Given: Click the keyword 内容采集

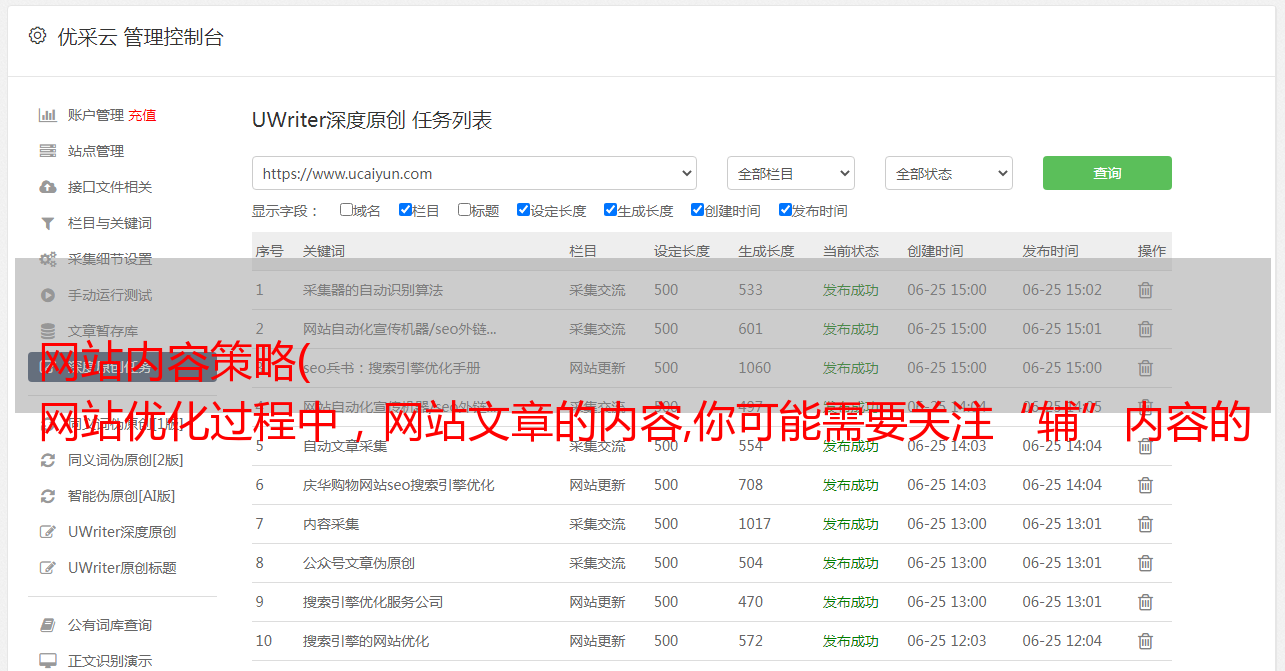Looking at the screenshot, I should (x=331, y=524).
